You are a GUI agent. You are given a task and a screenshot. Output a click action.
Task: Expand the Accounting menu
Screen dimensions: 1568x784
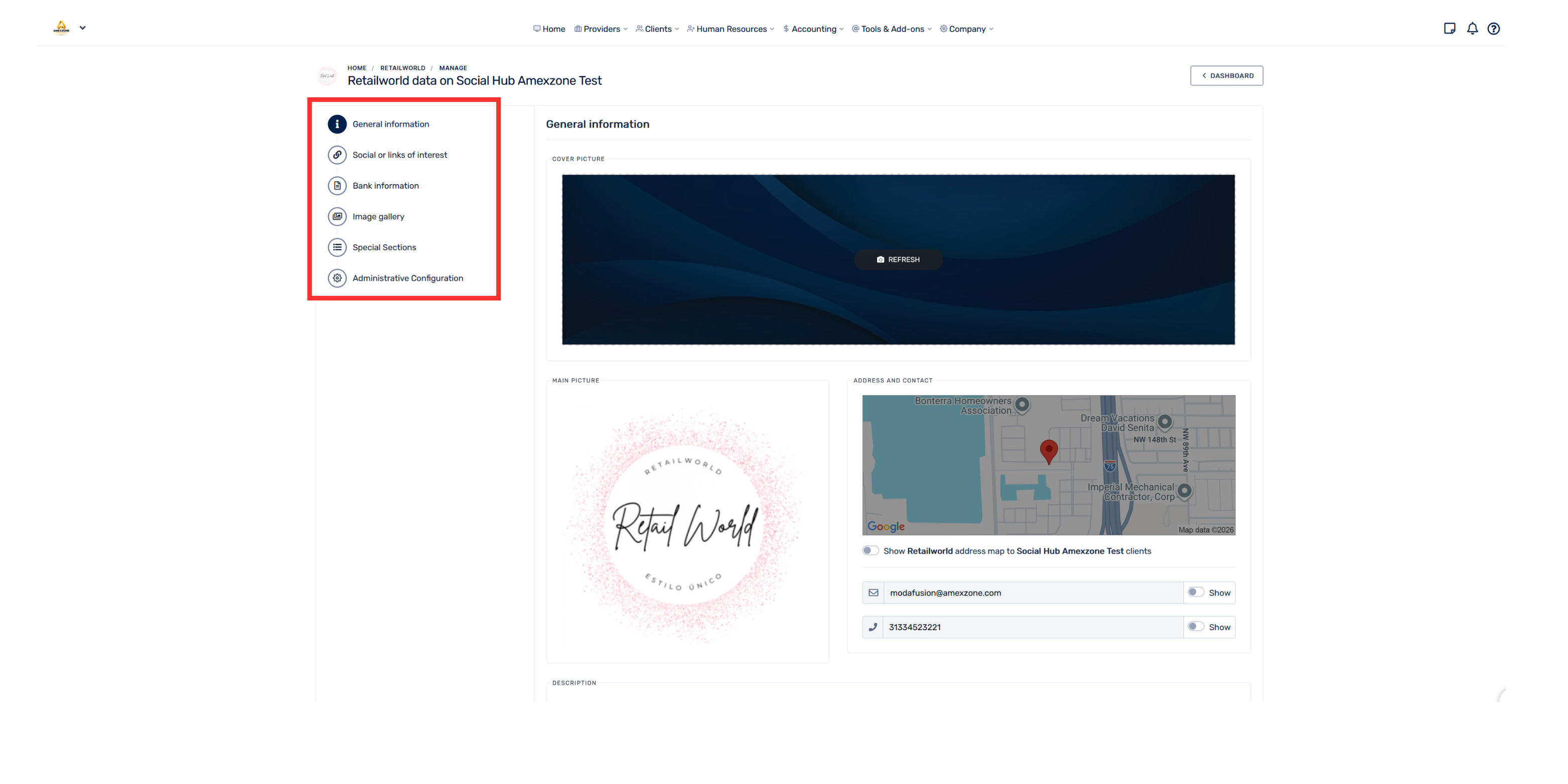pyautogui.click(x=813, y=29)
